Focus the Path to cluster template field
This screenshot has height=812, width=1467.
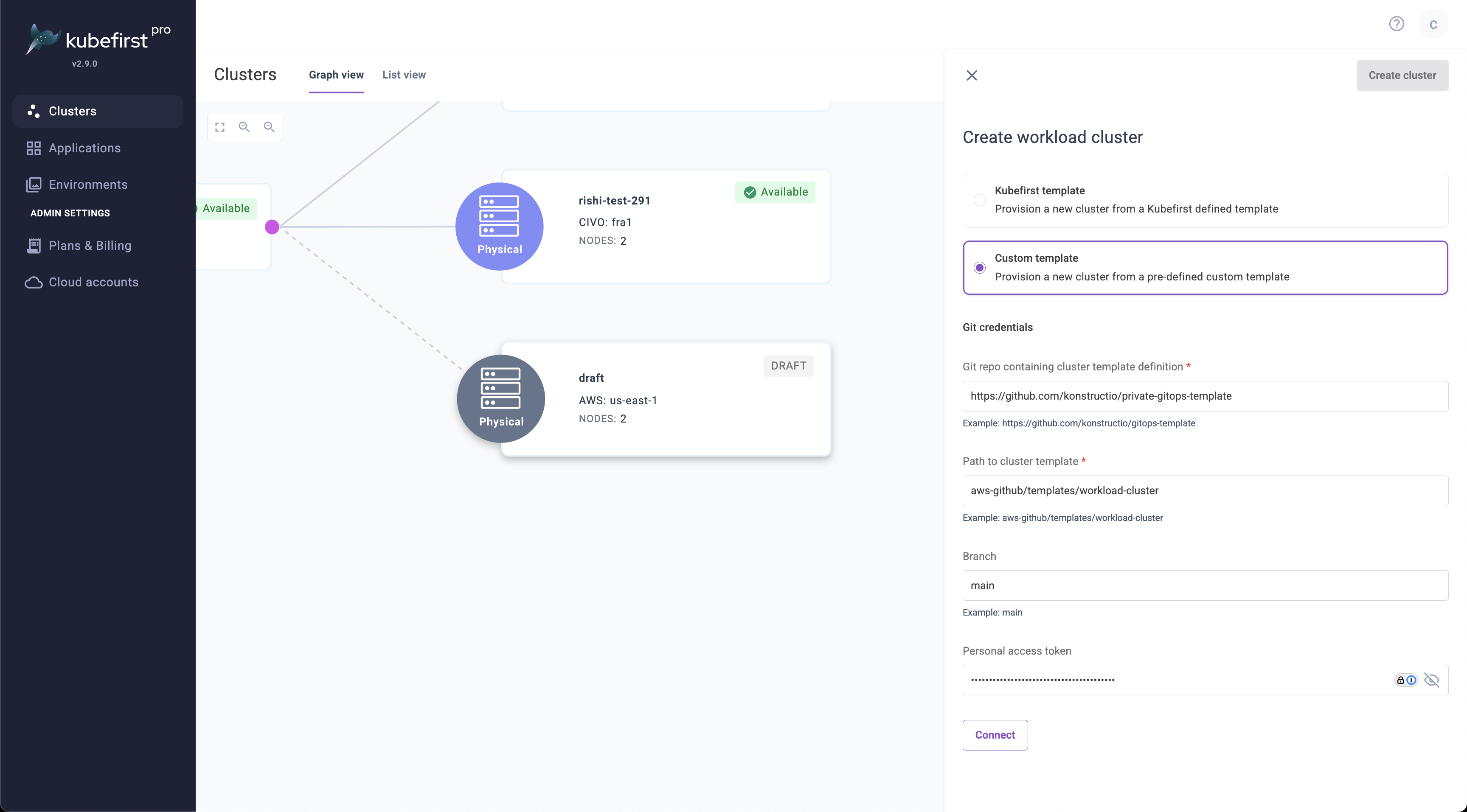pyautogui.click(x=1205, y=490)
